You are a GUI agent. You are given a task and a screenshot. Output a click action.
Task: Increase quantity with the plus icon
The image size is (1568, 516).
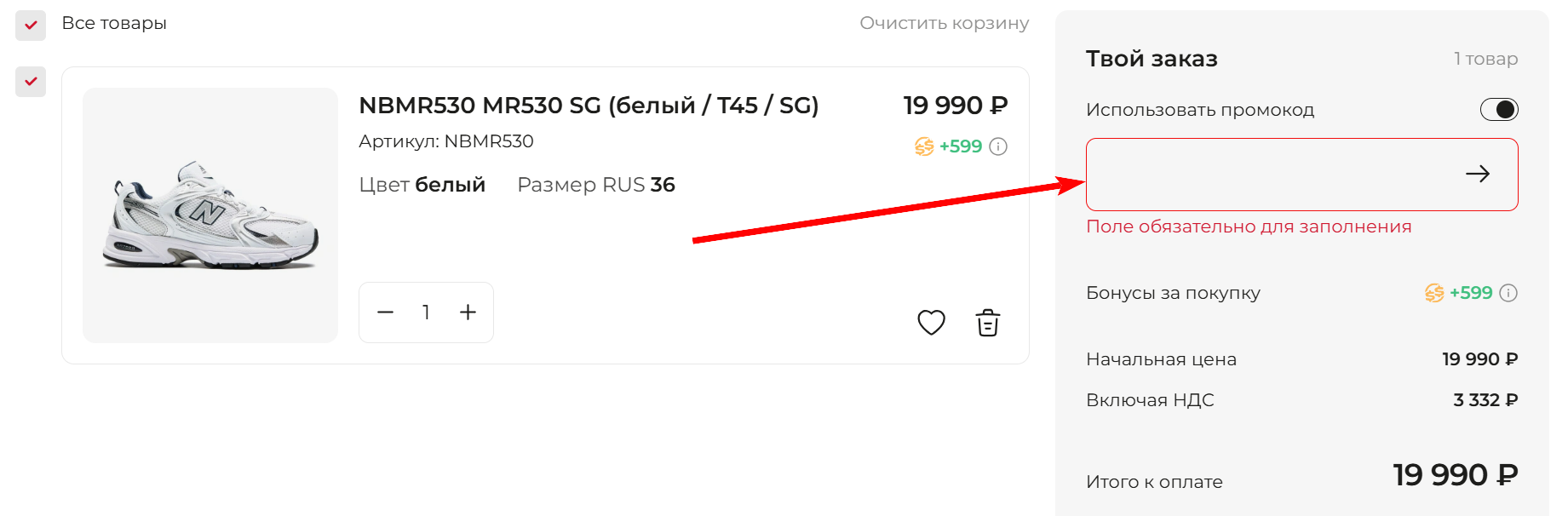468,312
